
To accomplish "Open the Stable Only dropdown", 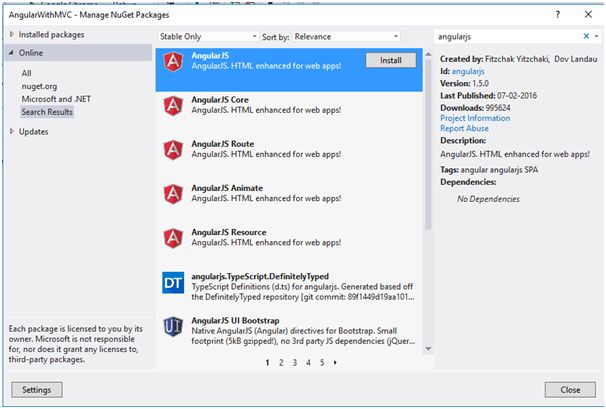I will 208,36.
